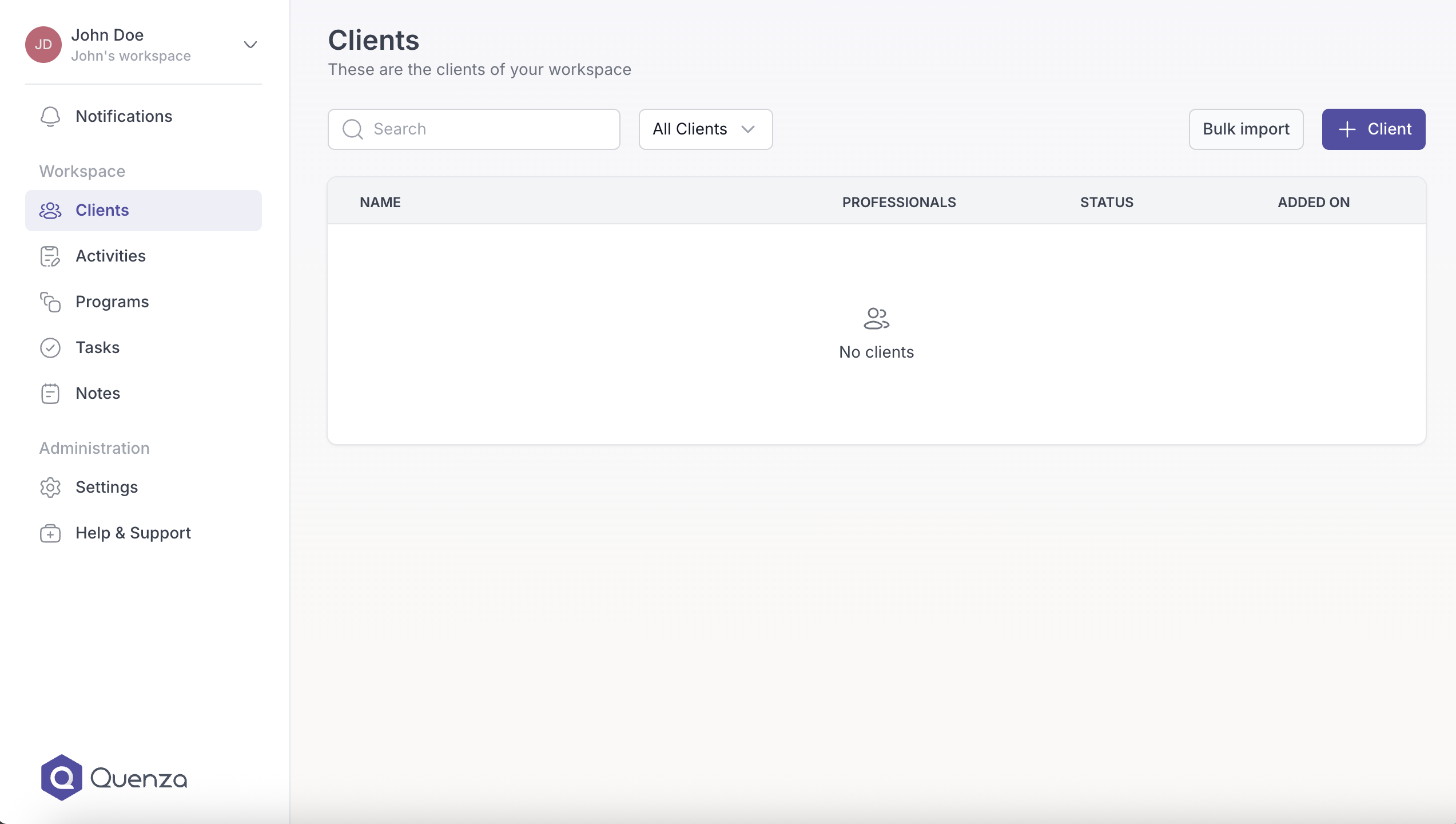Open the Settings menu item
The width and height of the screenshot is (1456, 824).
tap(107, 488)
